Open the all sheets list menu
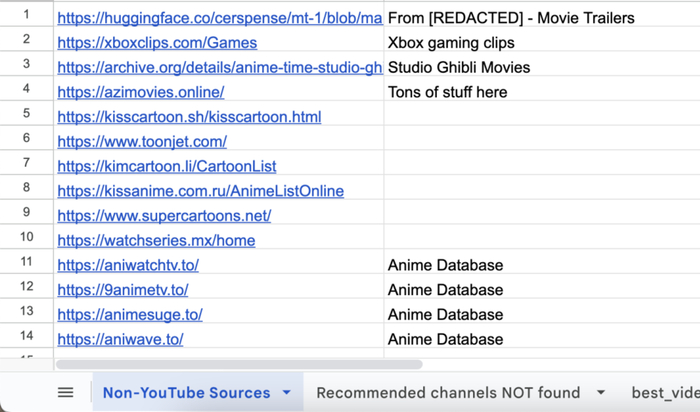700x412 pixels. point(65,393)
